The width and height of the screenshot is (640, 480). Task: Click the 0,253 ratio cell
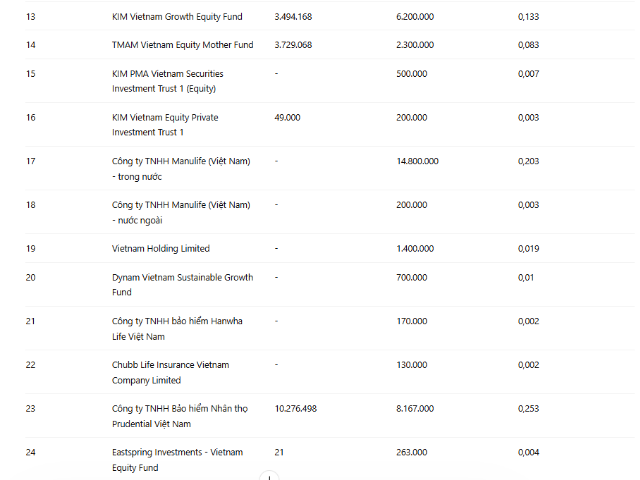click(530, 409)
